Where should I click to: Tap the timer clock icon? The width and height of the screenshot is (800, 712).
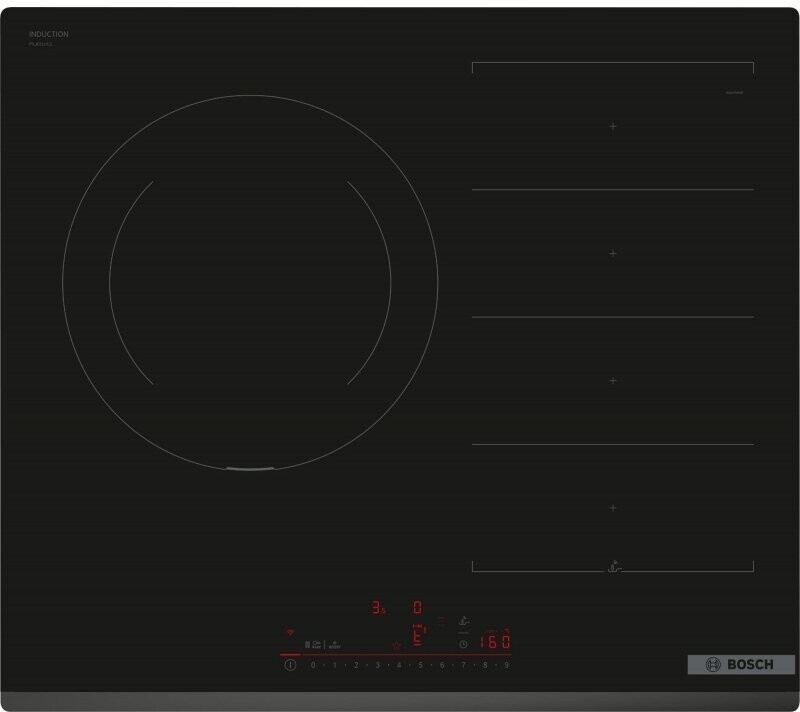463,643
